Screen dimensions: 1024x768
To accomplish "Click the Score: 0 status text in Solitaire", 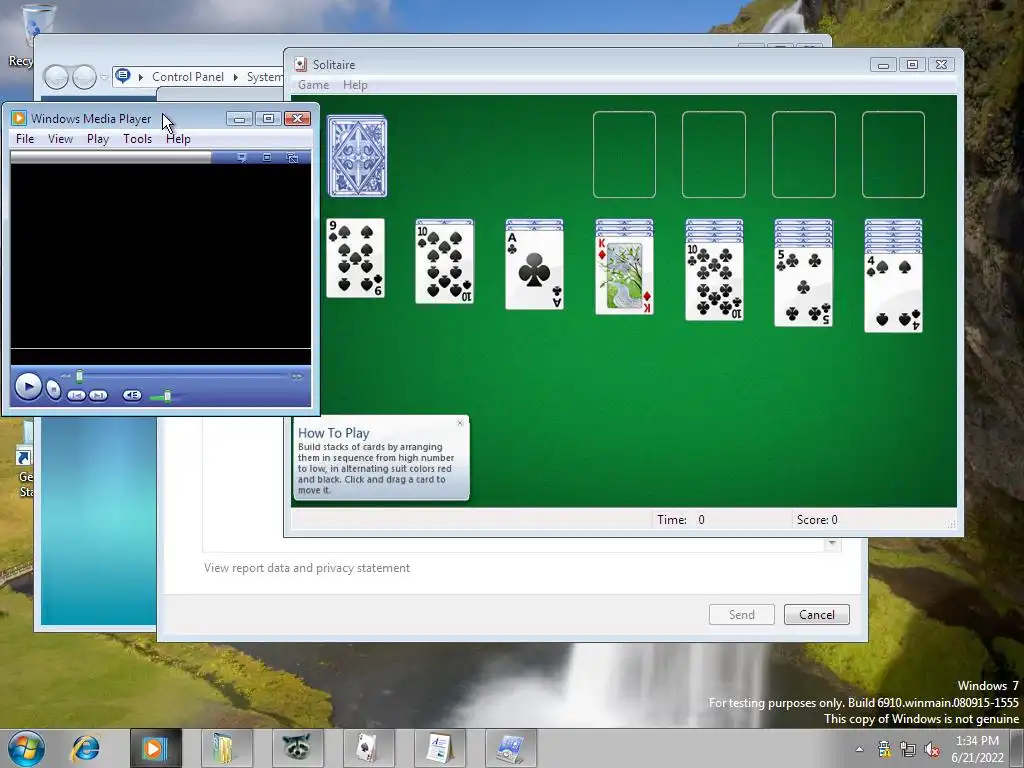I will tap(817, 520).
